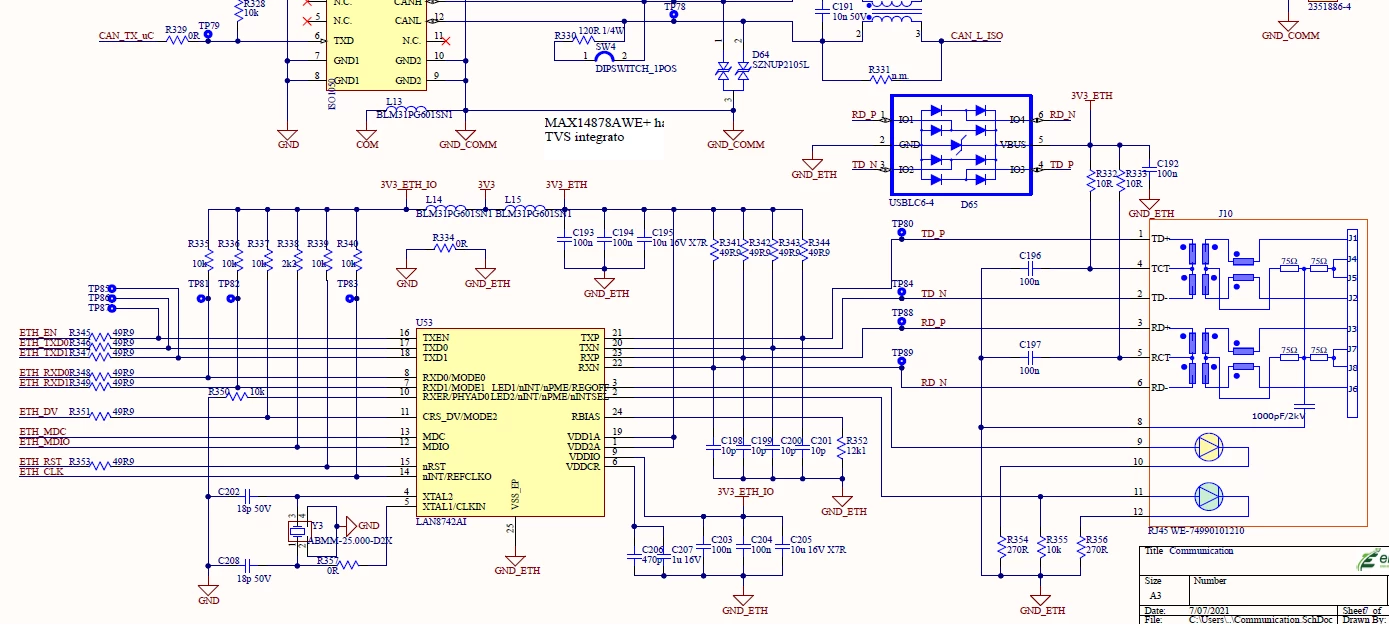Click the green LED in RJ45 connector
1389x630 pixels.
pyautogui.click(x=1209, y=495)
